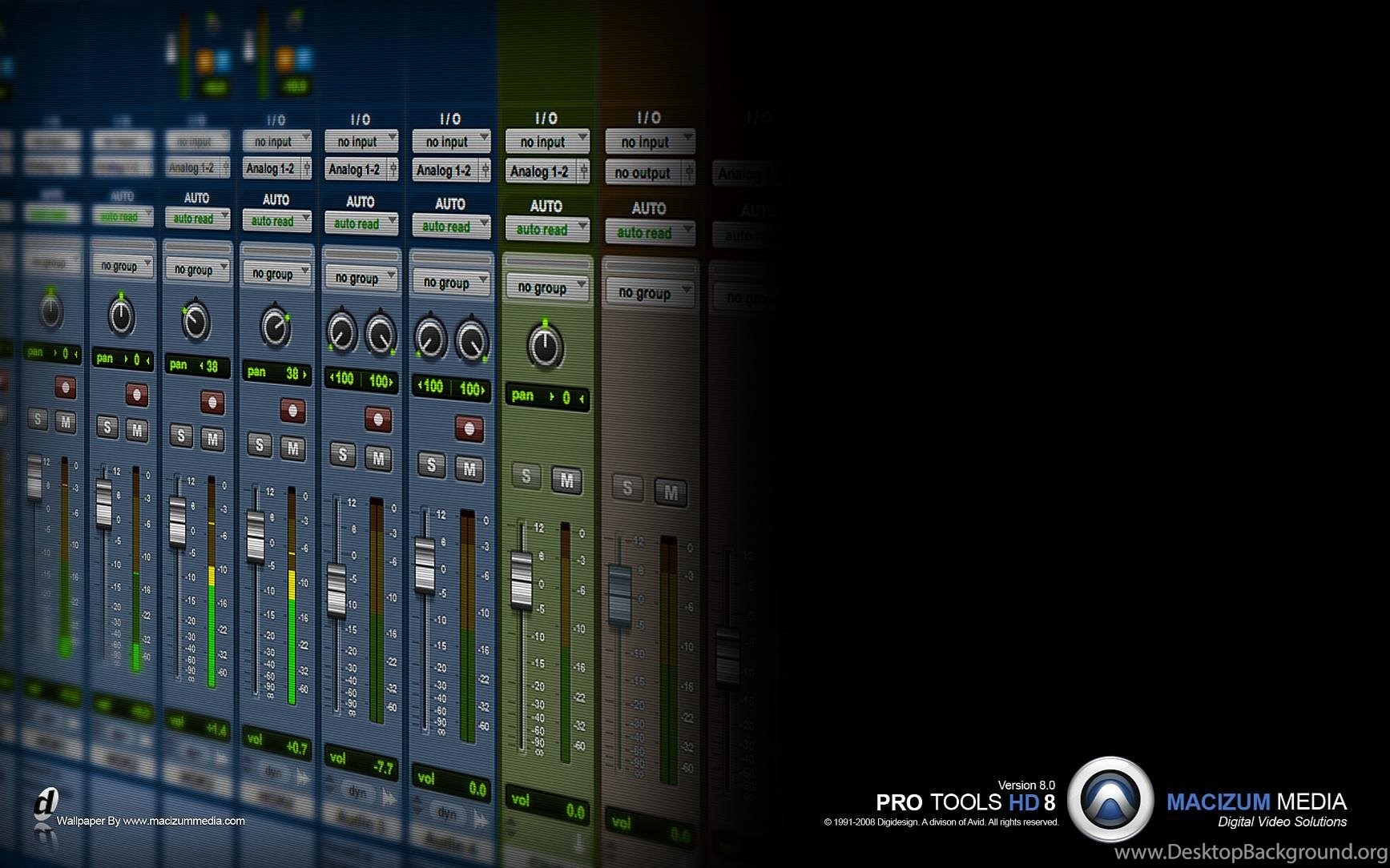
Task: Click the pan <38 readout field
Action: tap(198, 366)
